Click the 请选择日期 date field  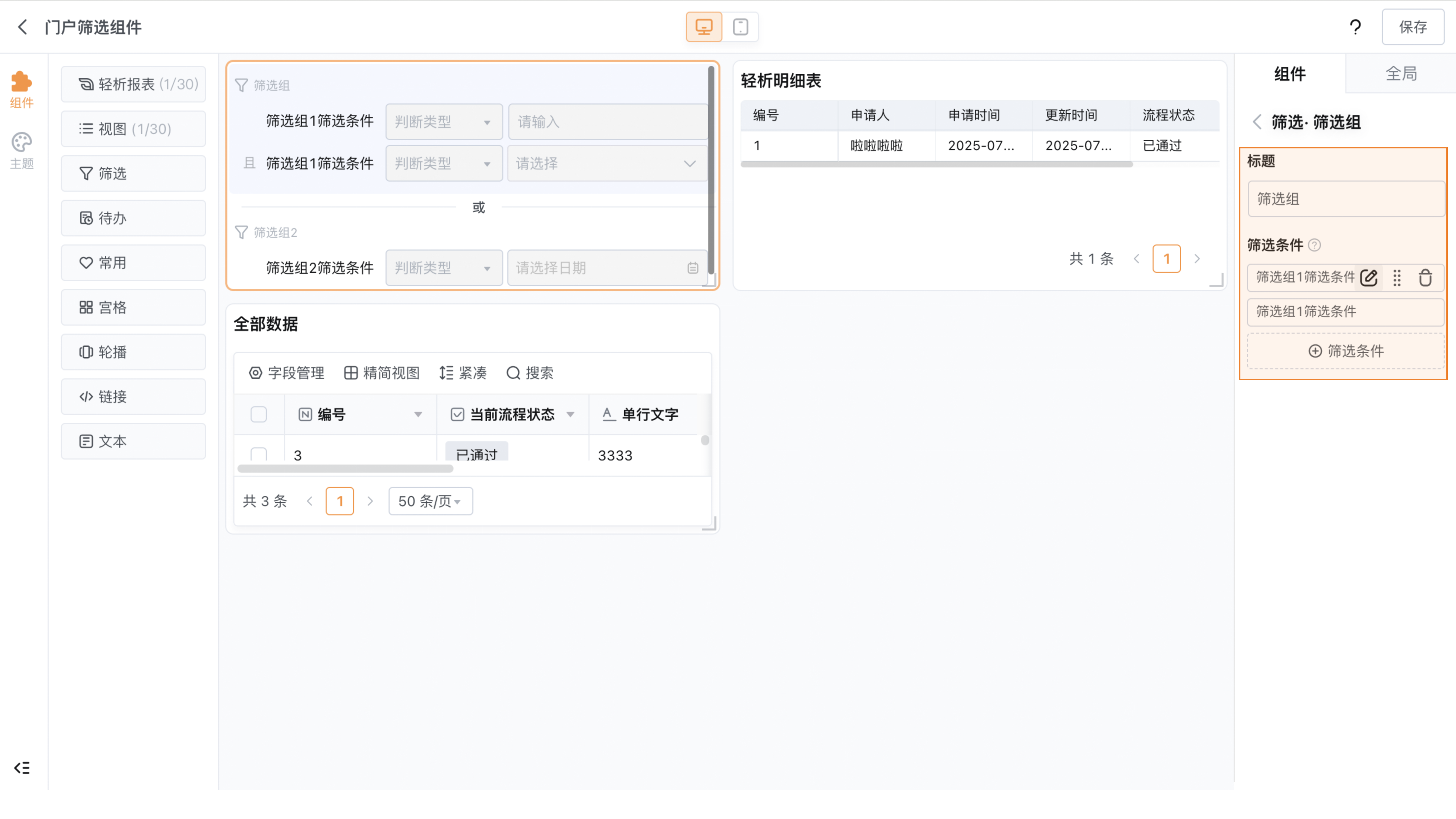(x=608, y=268)
